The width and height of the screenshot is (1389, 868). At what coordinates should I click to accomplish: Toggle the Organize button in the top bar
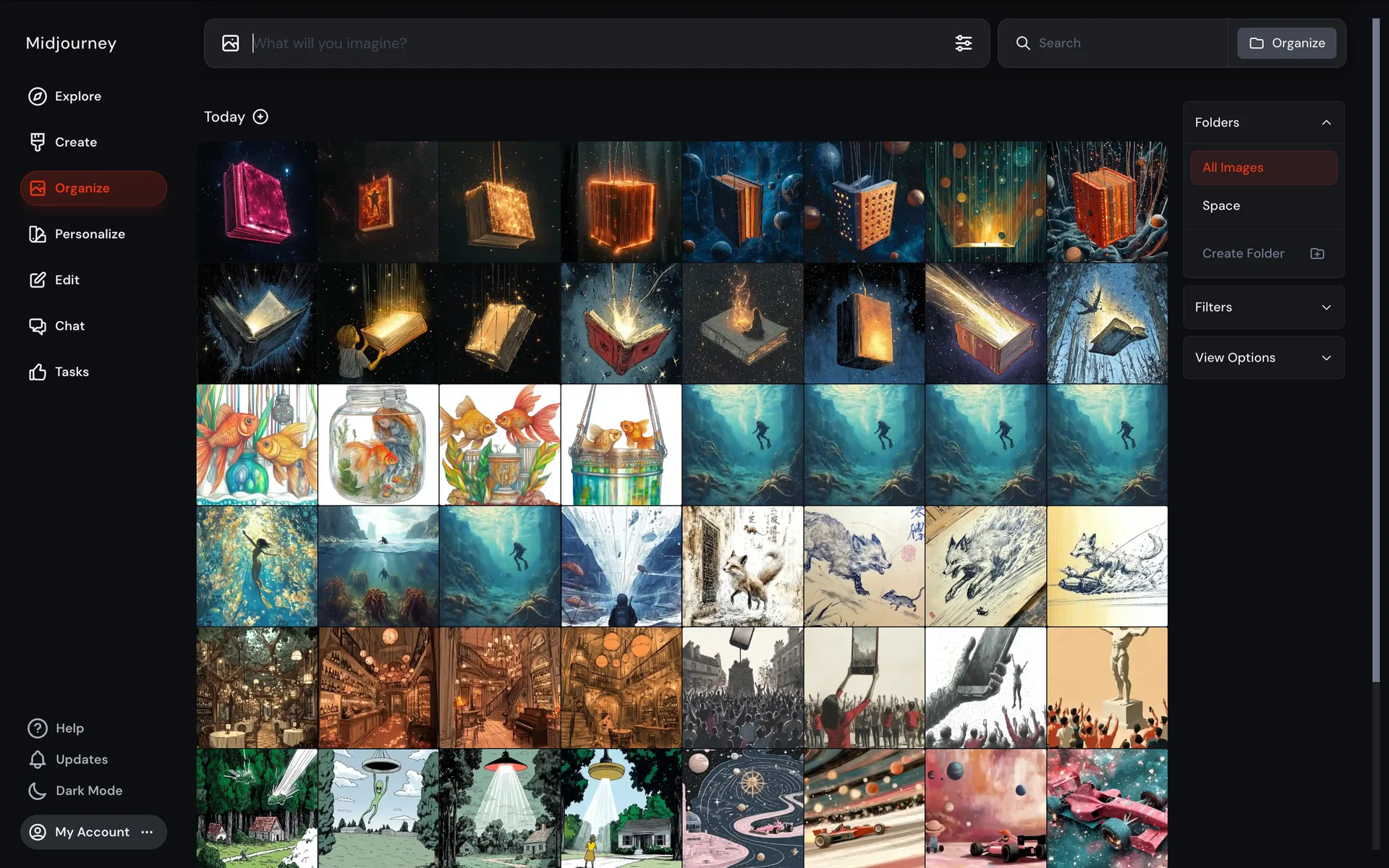pyautogui.click(x=1286, y=43)
